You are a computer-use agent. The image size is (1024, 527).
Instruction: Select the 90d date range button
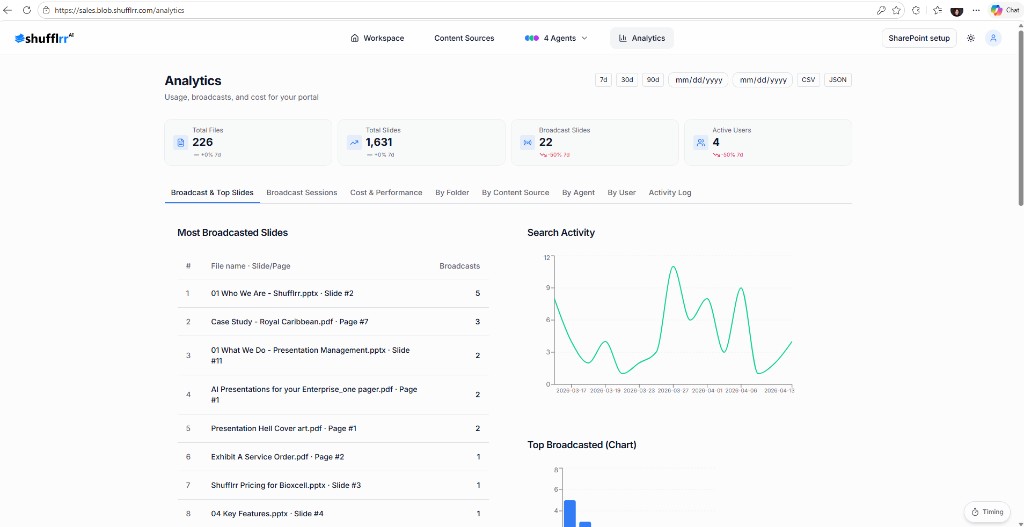click(x=652, y=80)
